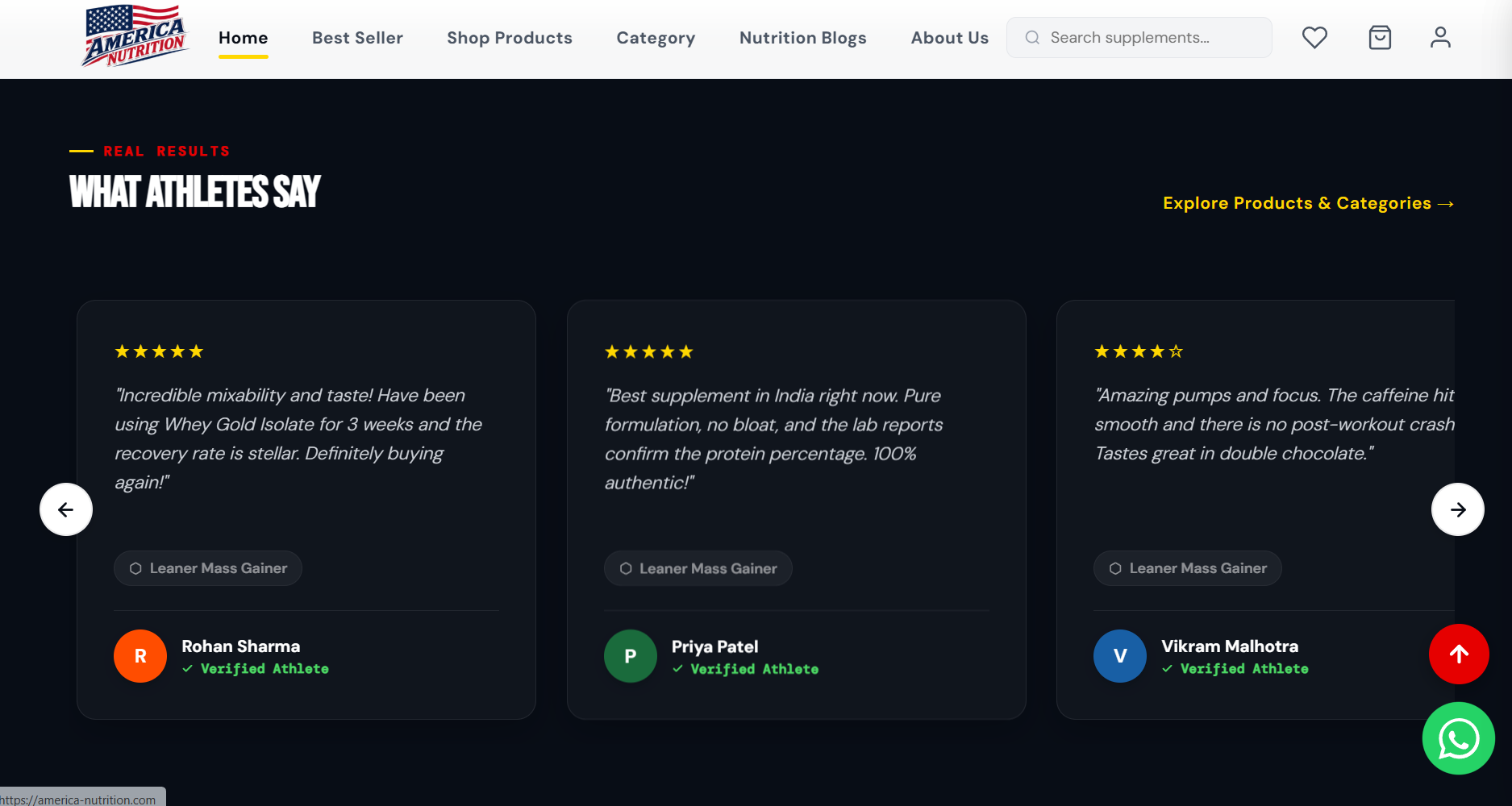The width and height of the screenshot is (1512, 806).
Task: Click the star rating on Priya Patel's review
Action: pos(649,351)
